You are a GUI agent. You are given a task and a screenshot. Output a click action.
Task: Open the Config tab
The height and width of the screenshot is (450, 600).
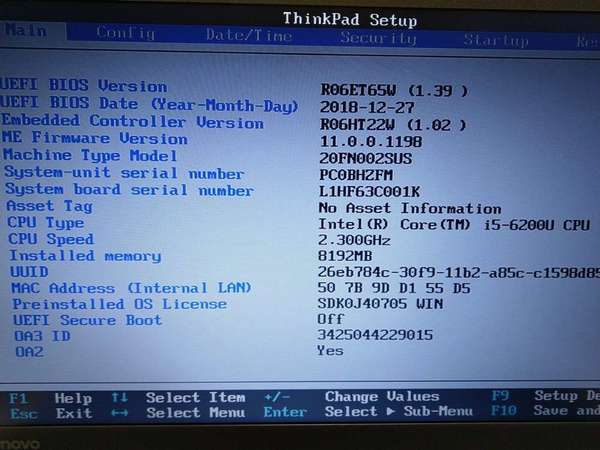click(x=126, y=33)
